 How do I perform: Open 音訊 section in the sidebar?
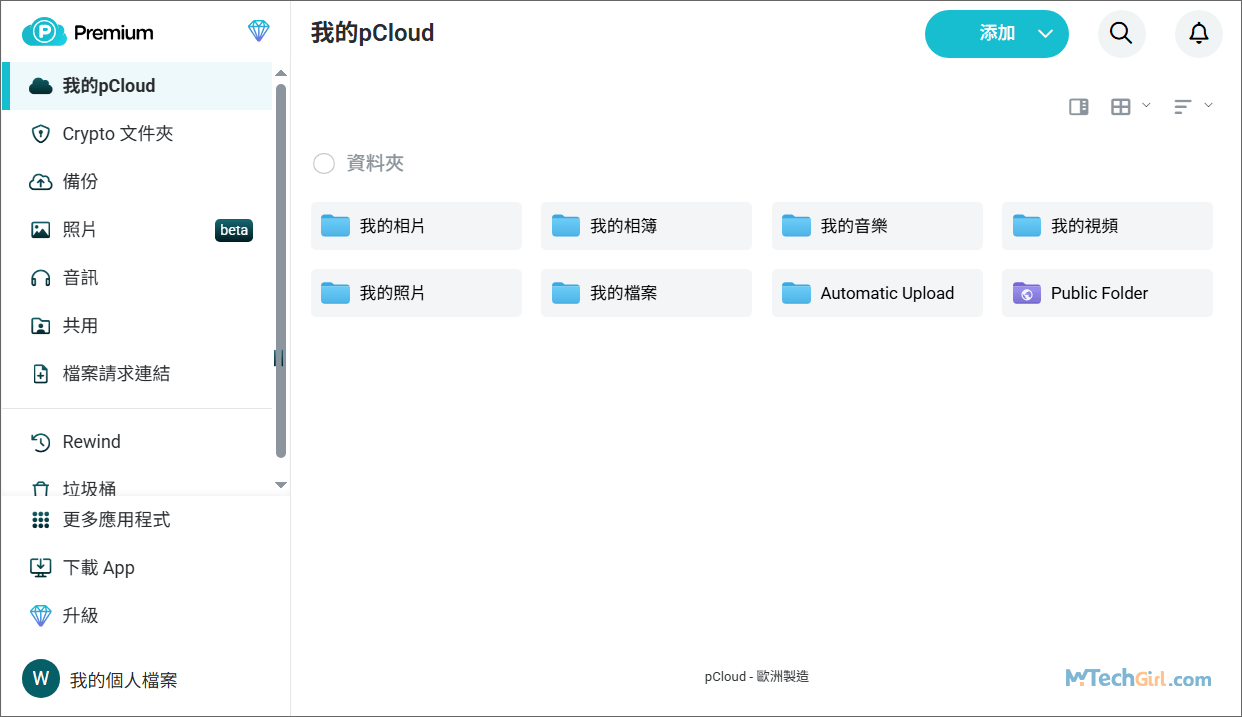pos(137,278)
